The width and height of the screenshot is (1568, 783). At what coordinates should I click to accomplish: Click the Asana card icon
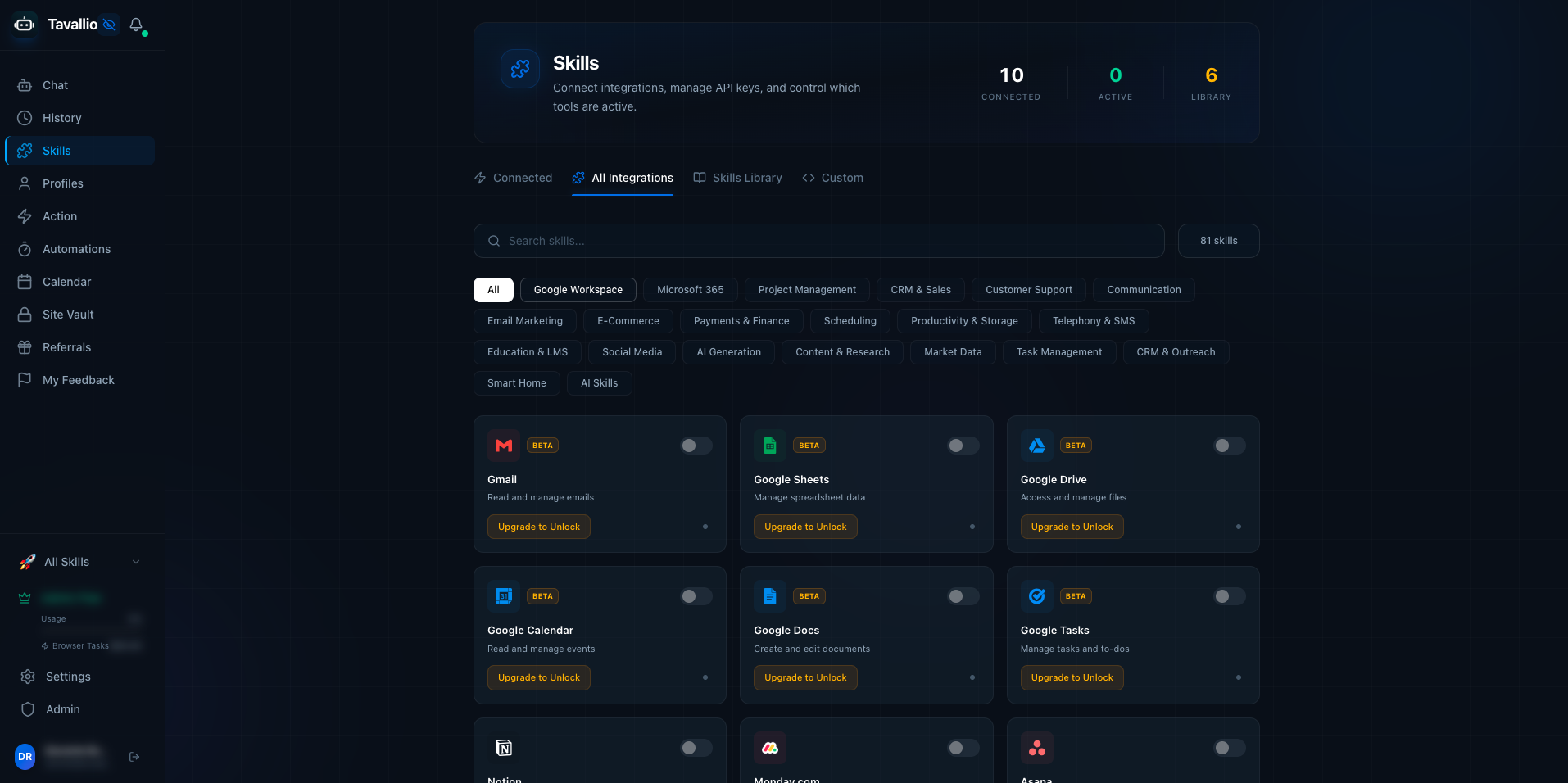1037,748
